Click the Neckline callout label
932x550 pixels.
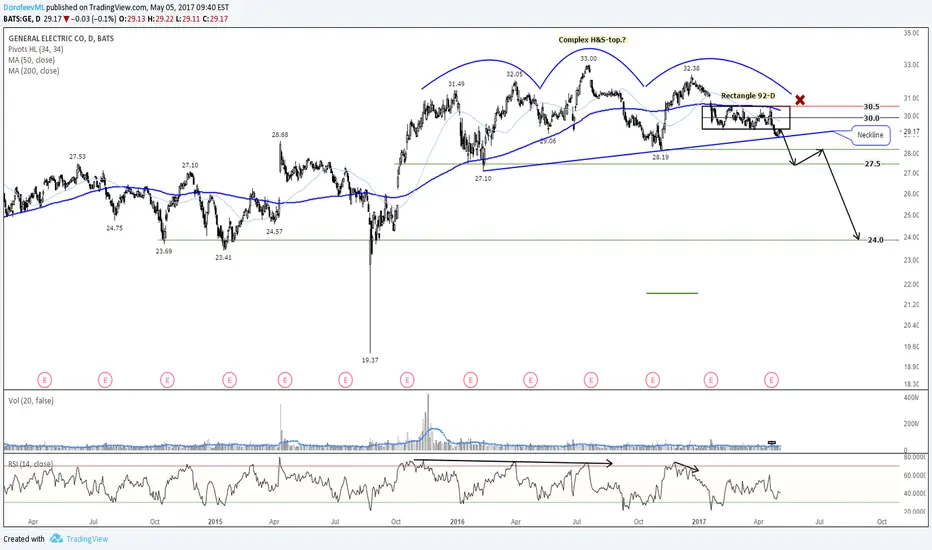coord(870,135)
